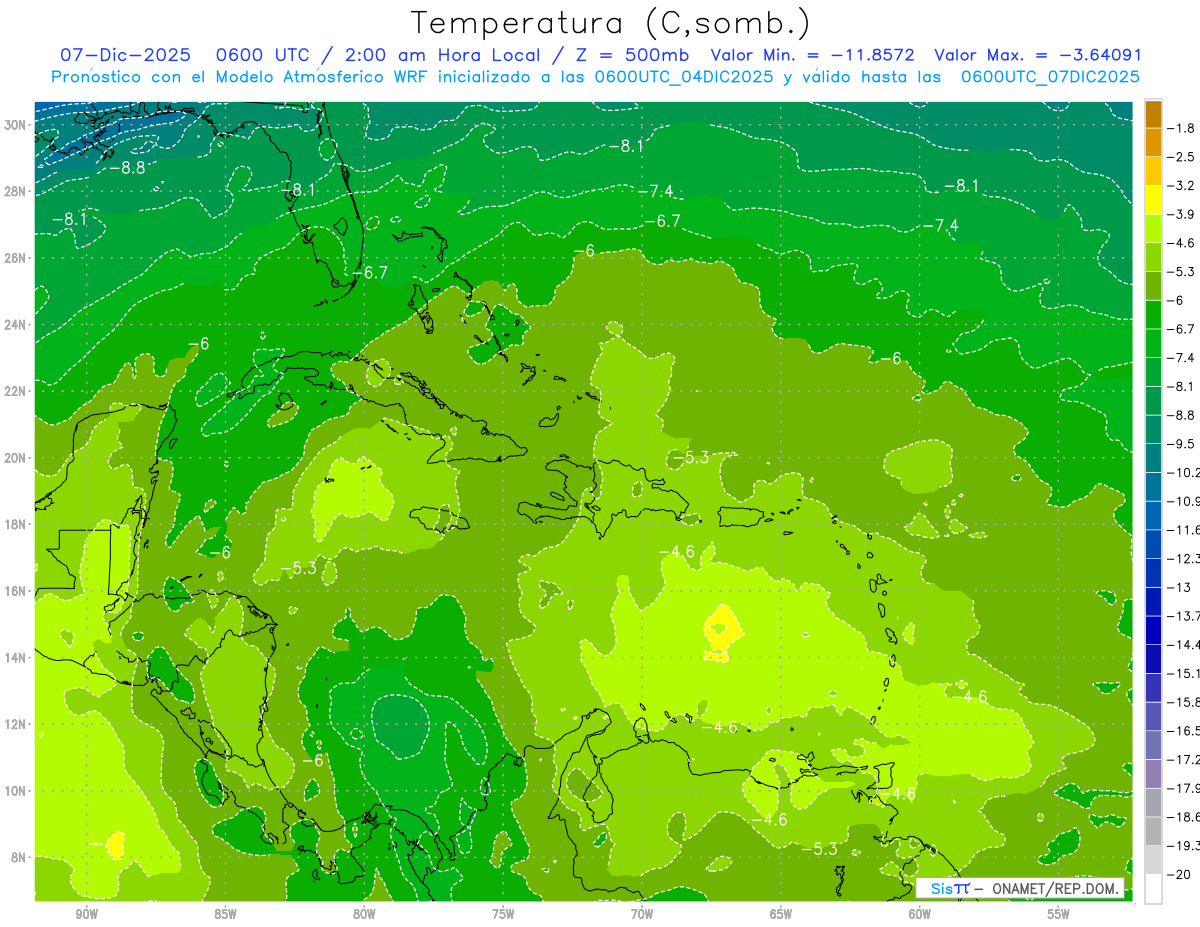Click the initialization time "0600UTC_04DIC2025"
The image size is (1200, 927).
coord(684,77)
